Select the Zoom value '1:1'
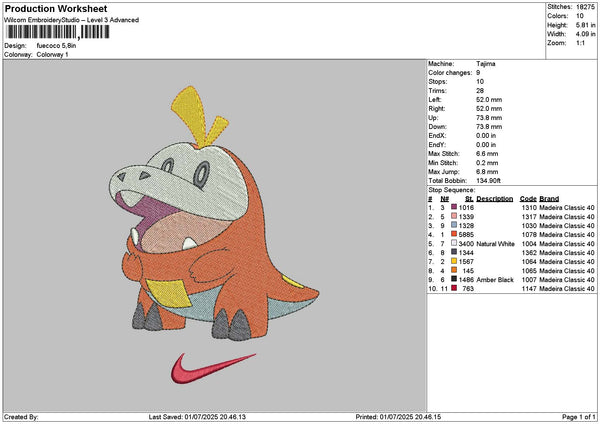600x424 pixels. click(580, 43)
